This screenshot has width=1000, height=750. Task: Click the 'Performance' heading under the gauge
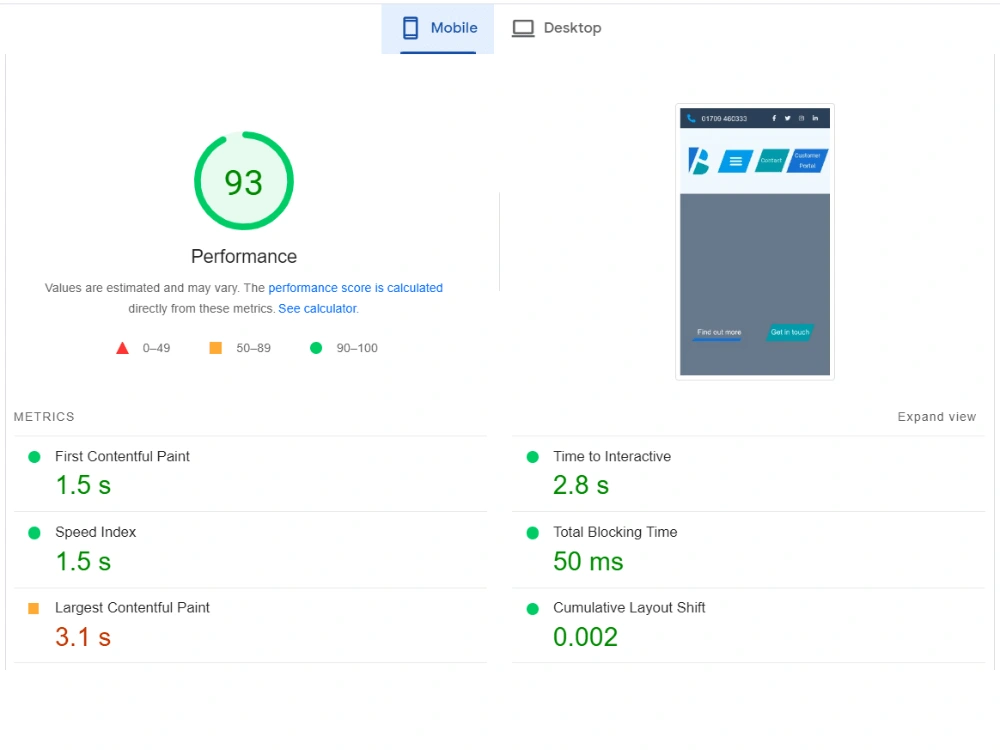(244, 256)
